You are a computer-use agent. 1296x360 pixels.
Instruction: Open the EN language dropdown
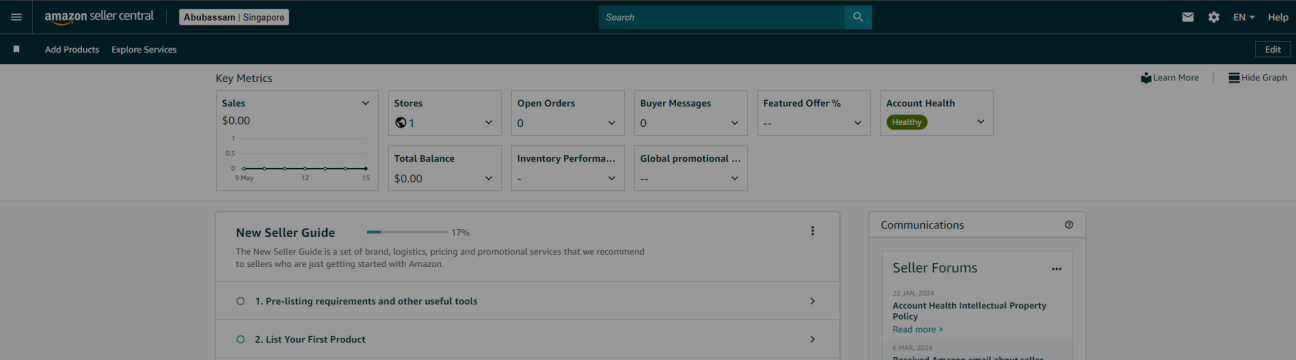[1244, 17]
